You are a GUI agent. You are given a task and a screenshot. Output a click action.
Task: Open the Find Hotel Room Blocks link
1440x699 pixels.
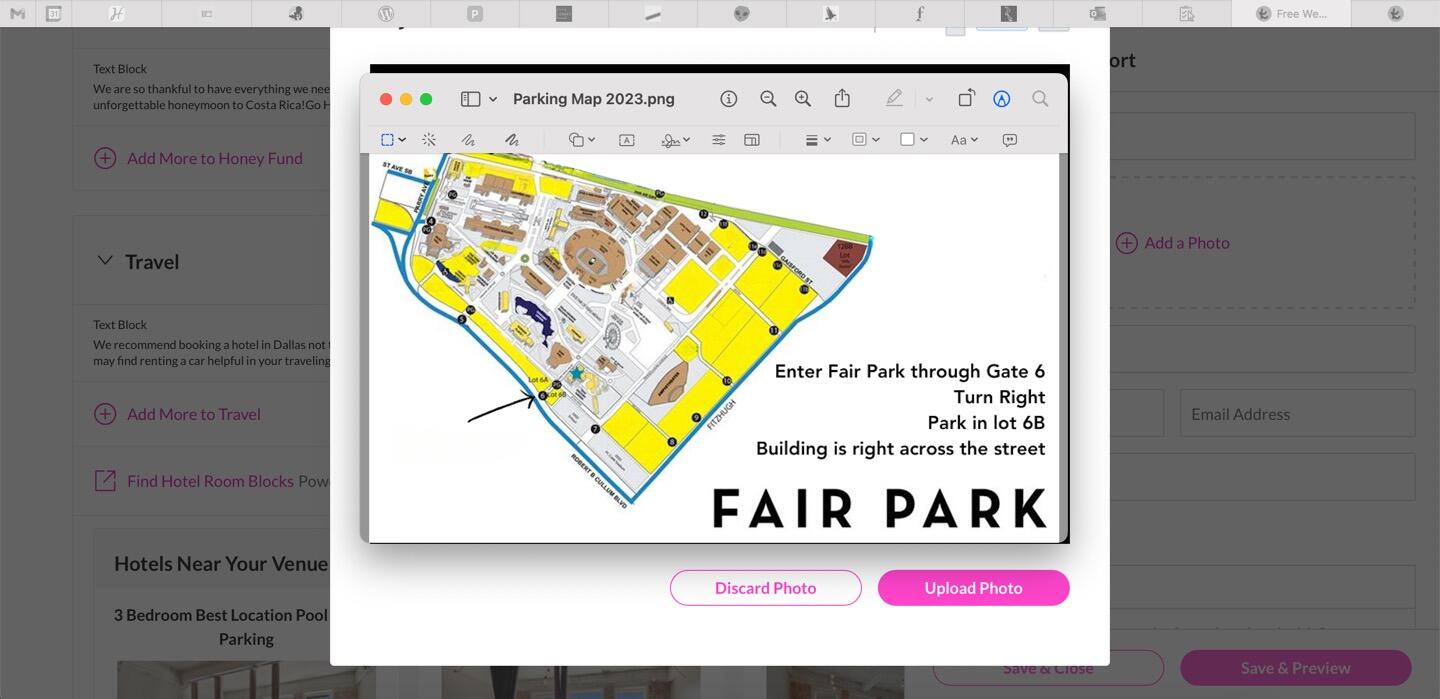pyautogui.click(x=210, y=481)
